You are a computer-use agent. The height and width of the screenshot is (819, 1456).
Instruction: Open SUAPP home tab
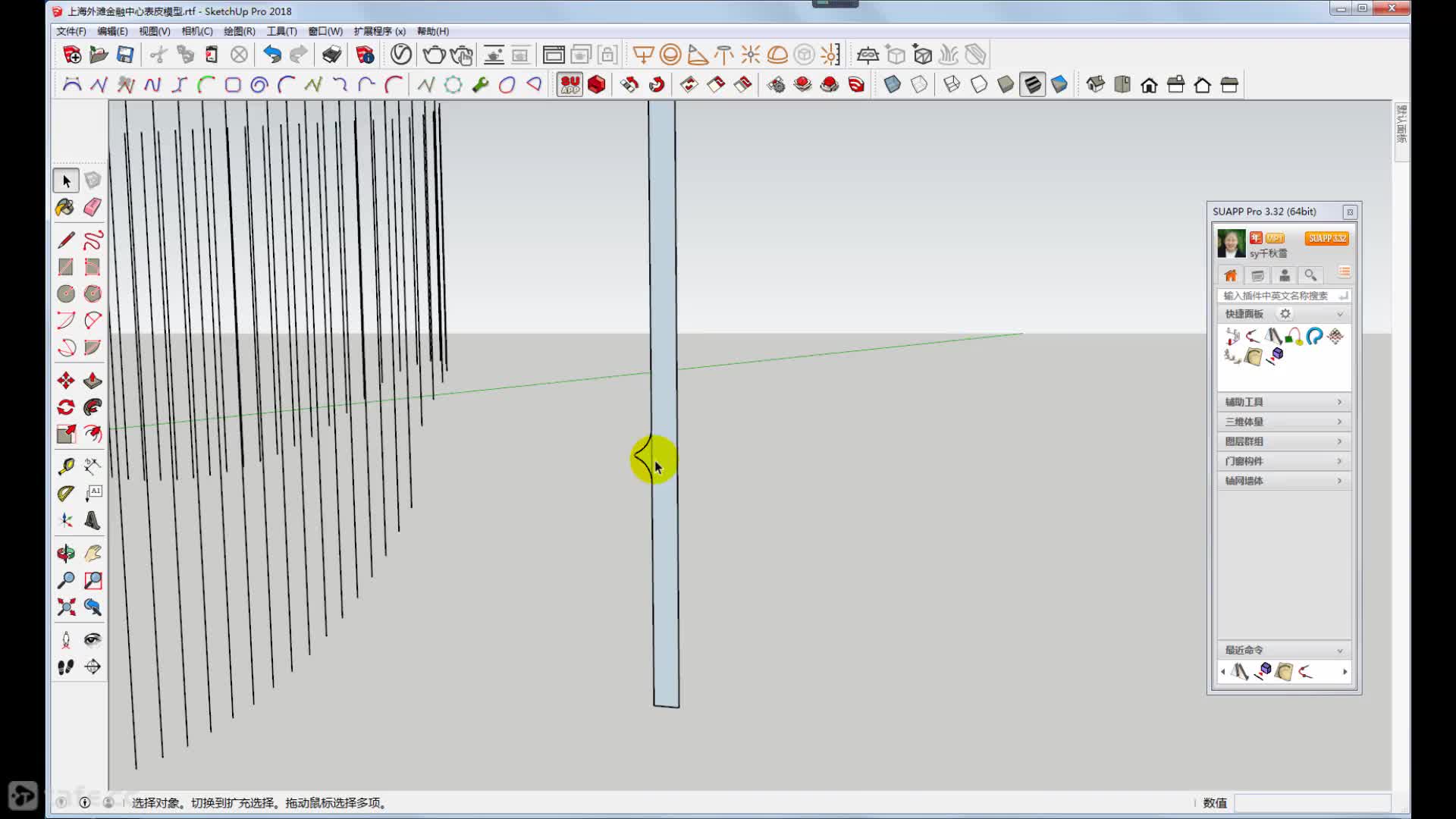[1230, 275]
